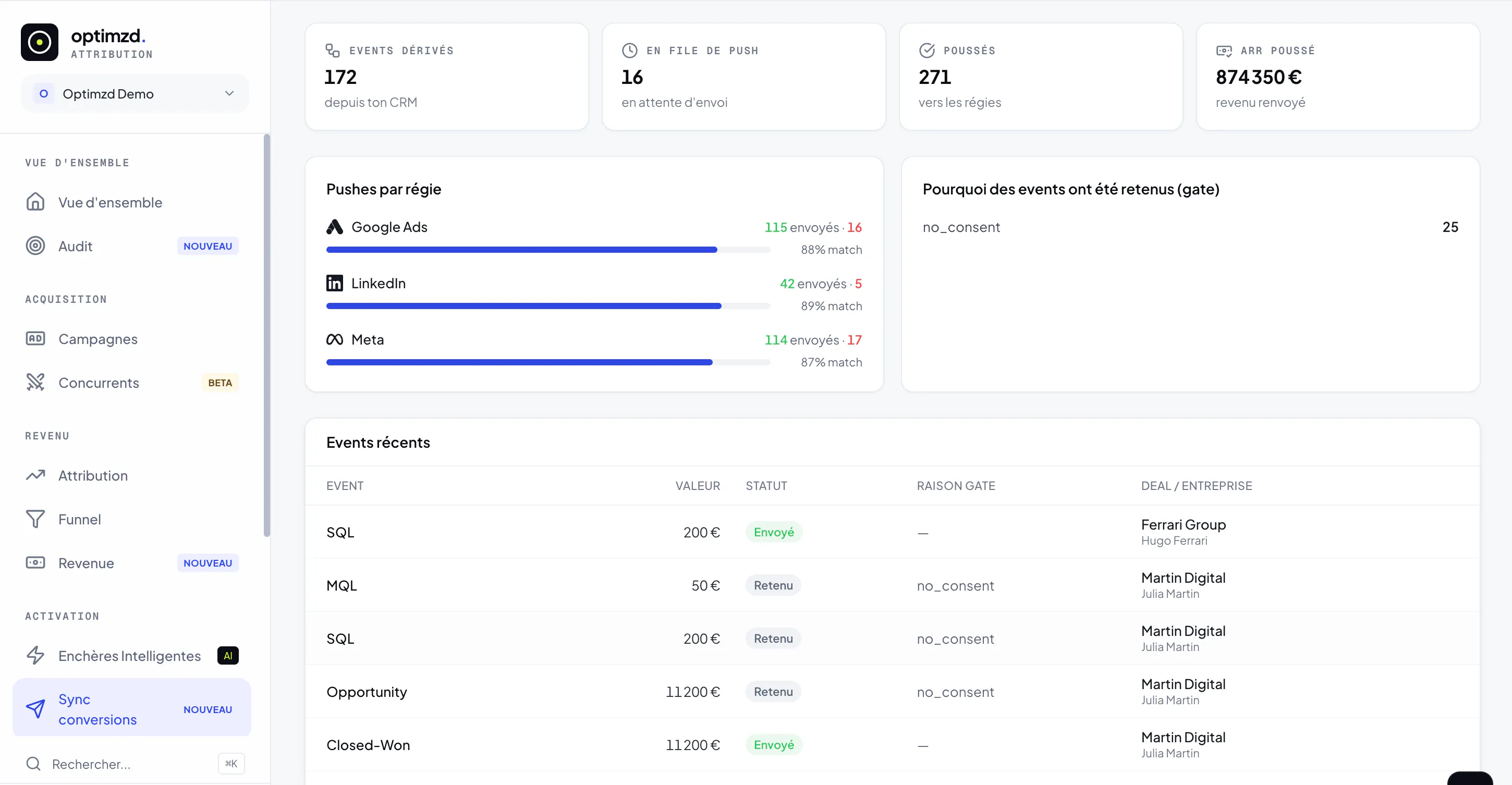
Task: Click the LinkedIn logo icon
Action: click(x=335, y=284)
